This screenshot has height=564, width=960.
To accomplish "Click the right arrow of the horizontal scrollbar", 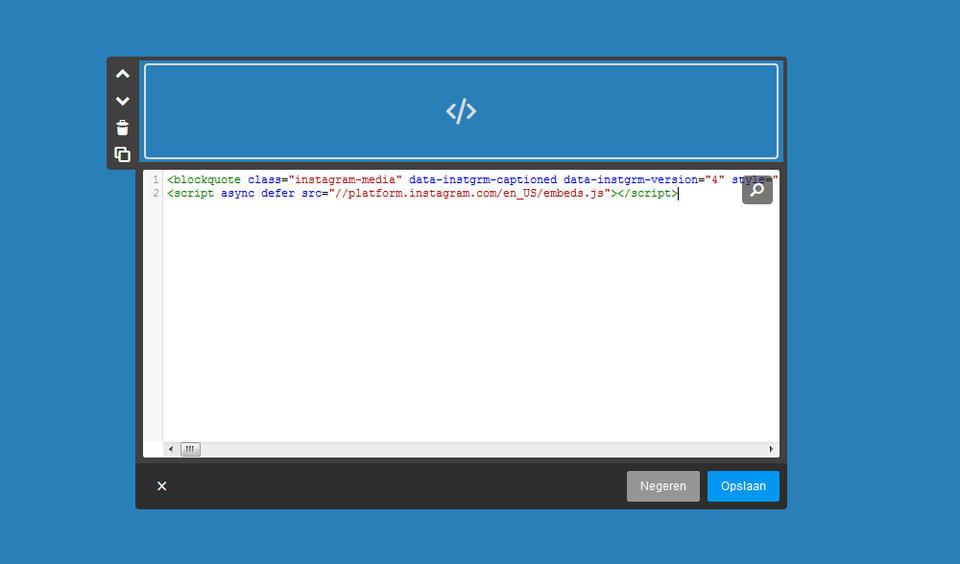I will point(771,449).
